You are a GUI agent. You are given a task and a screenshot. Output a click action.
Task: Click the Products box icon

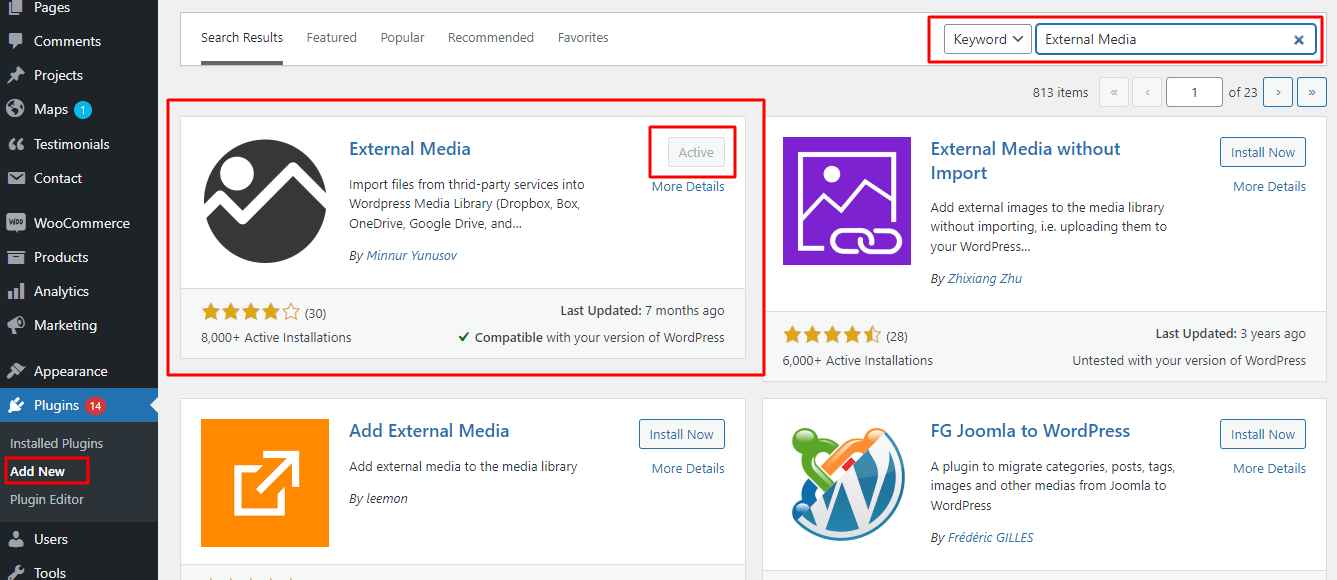(x=15, y=257)
